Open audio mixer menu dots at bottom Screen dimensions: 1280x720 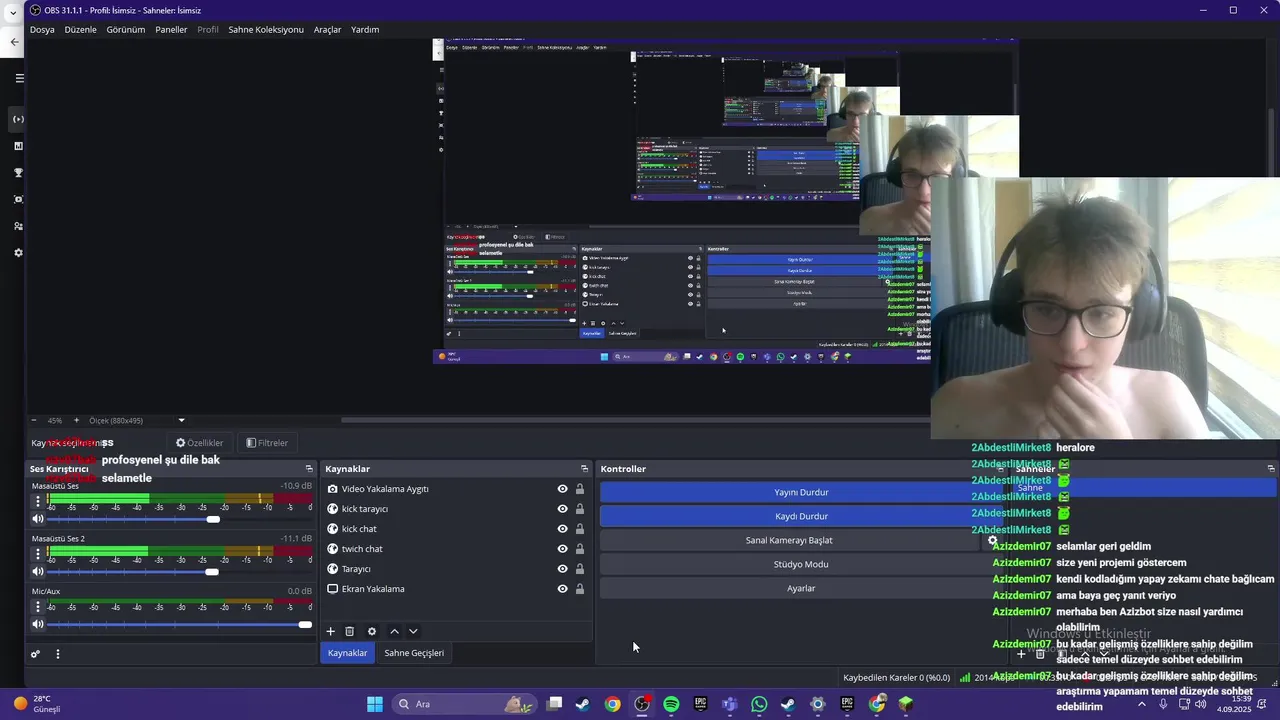pyautogui.click(x=57, y=654)
